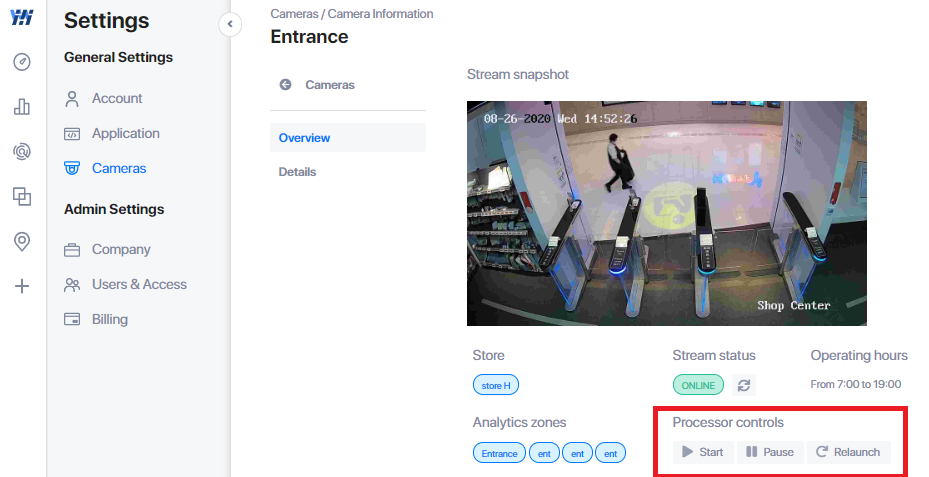Switch to the Overview tab

(x=348, y=137)
